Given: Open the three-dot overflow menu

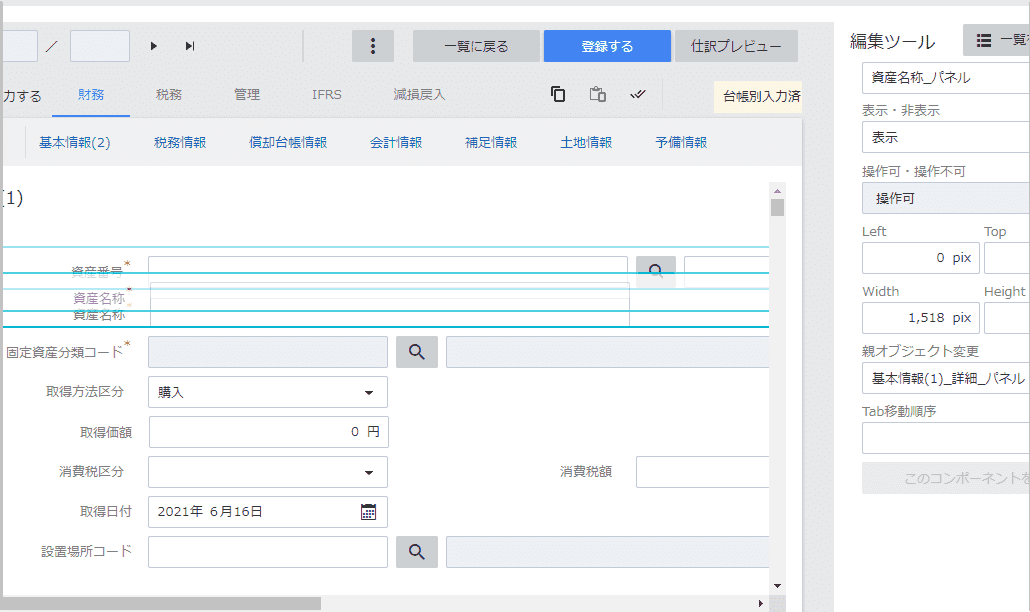Looking at the screenshot, I should [x=372, y=45].
